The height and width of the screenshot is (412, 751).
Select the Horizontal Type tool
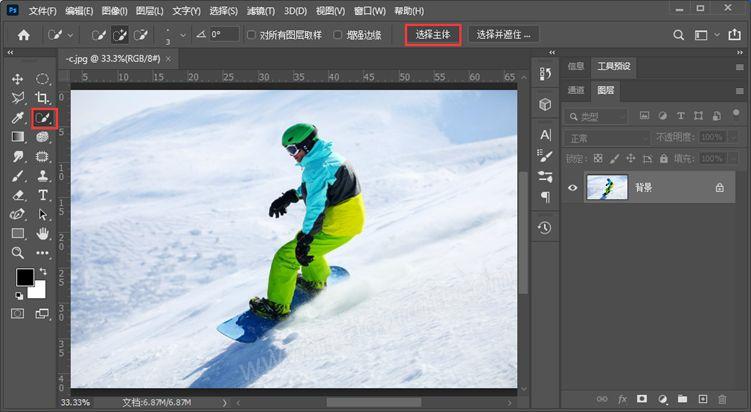[x=43, y=195]
